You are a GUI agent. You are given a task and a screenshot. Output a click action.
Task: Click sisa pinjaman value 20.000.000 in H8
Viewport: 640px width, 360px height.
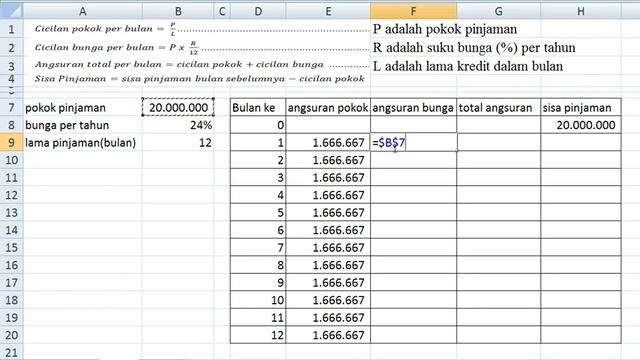coord(580,125)
